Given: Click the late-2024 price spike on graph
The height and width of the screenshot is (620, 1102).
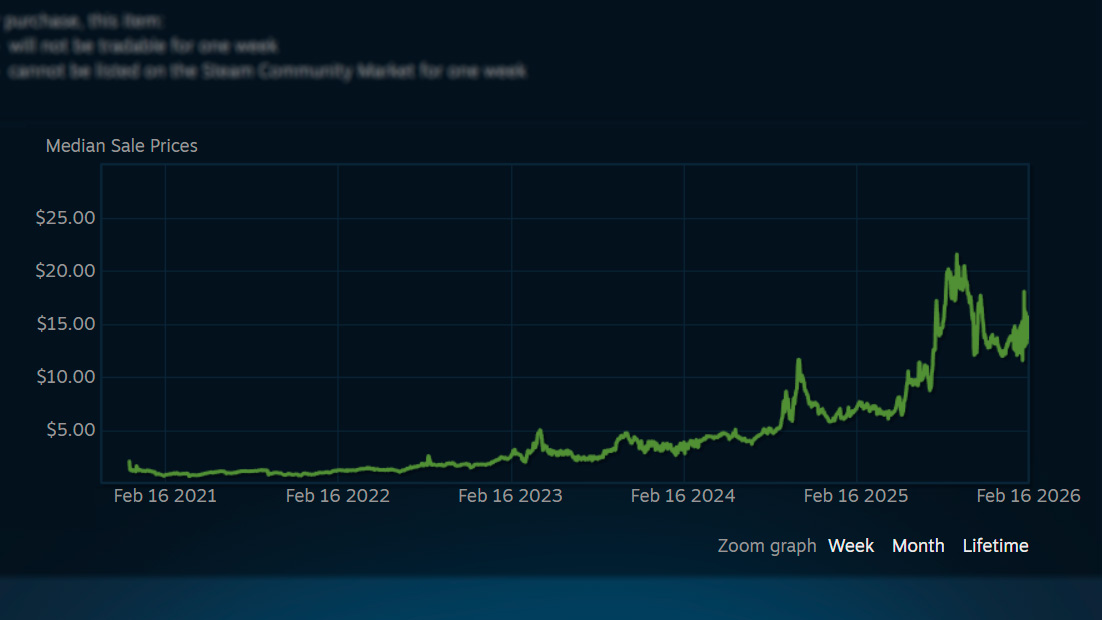Looking at the screenshot, I should pos(798,361).
